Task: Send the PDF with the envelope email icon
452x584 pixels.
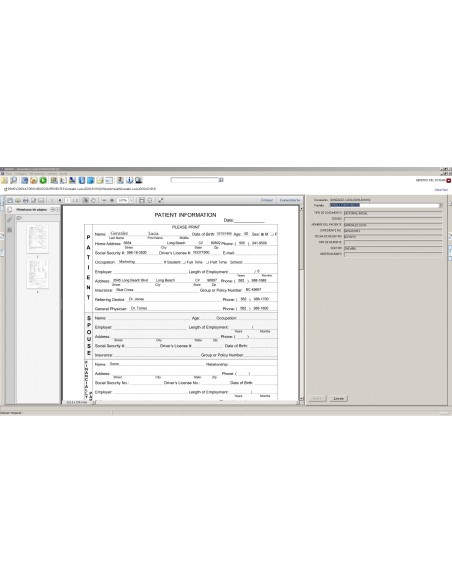Action: coord(41,200)
